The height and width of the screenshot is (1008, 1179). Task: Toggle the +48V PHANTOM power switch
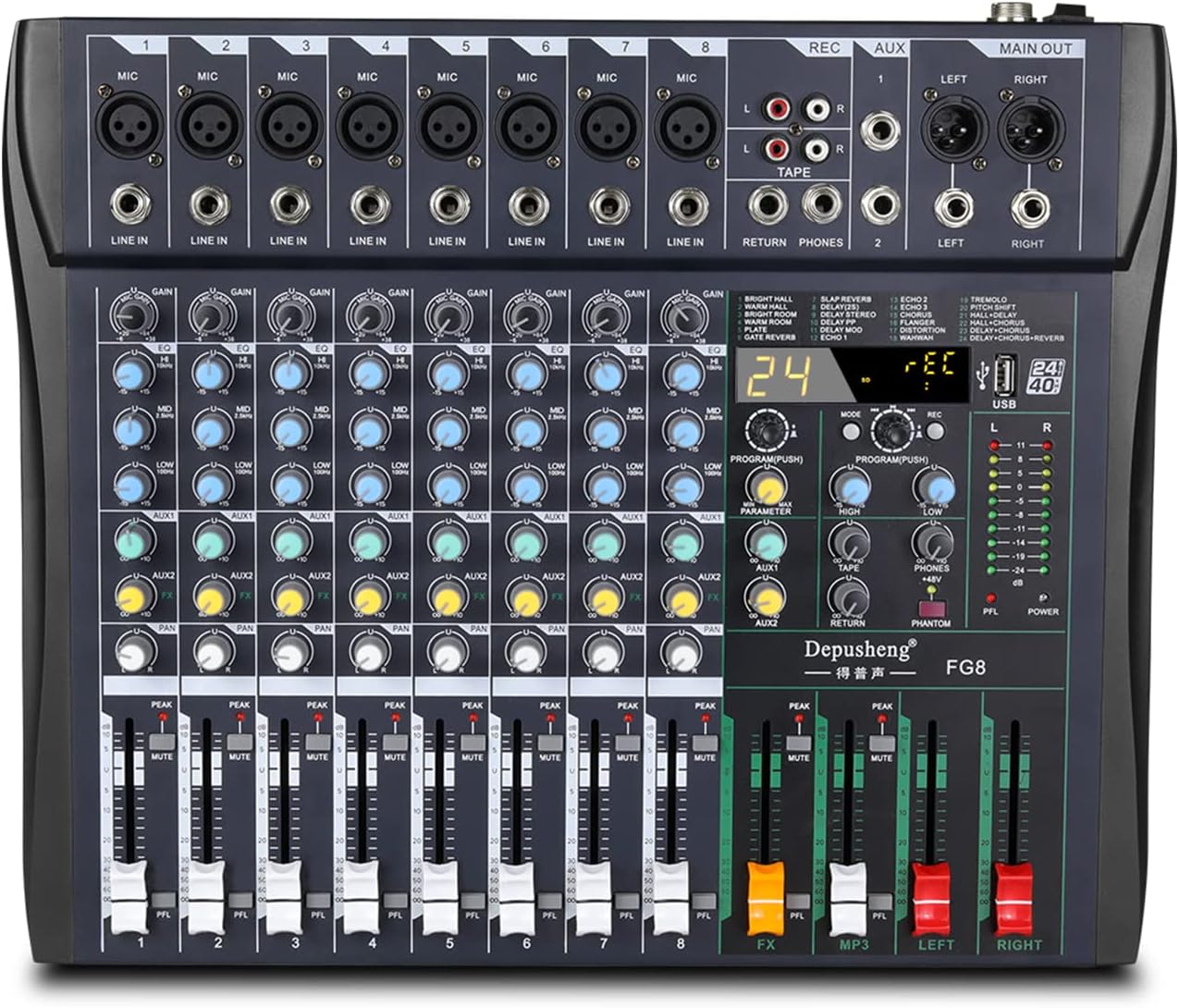930,608
